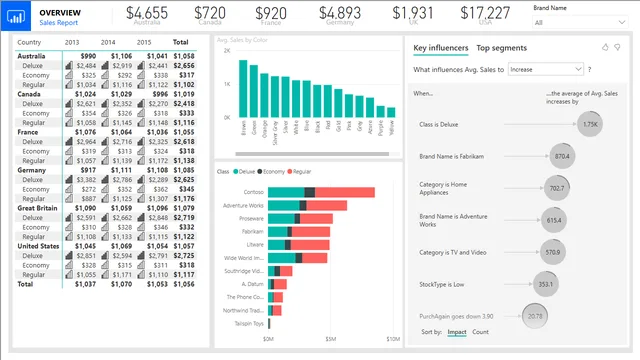Click the Regular legend color swatch
The width and height of the screenshot is (640, 360).
pyautogui.click(x=290, y=171)
